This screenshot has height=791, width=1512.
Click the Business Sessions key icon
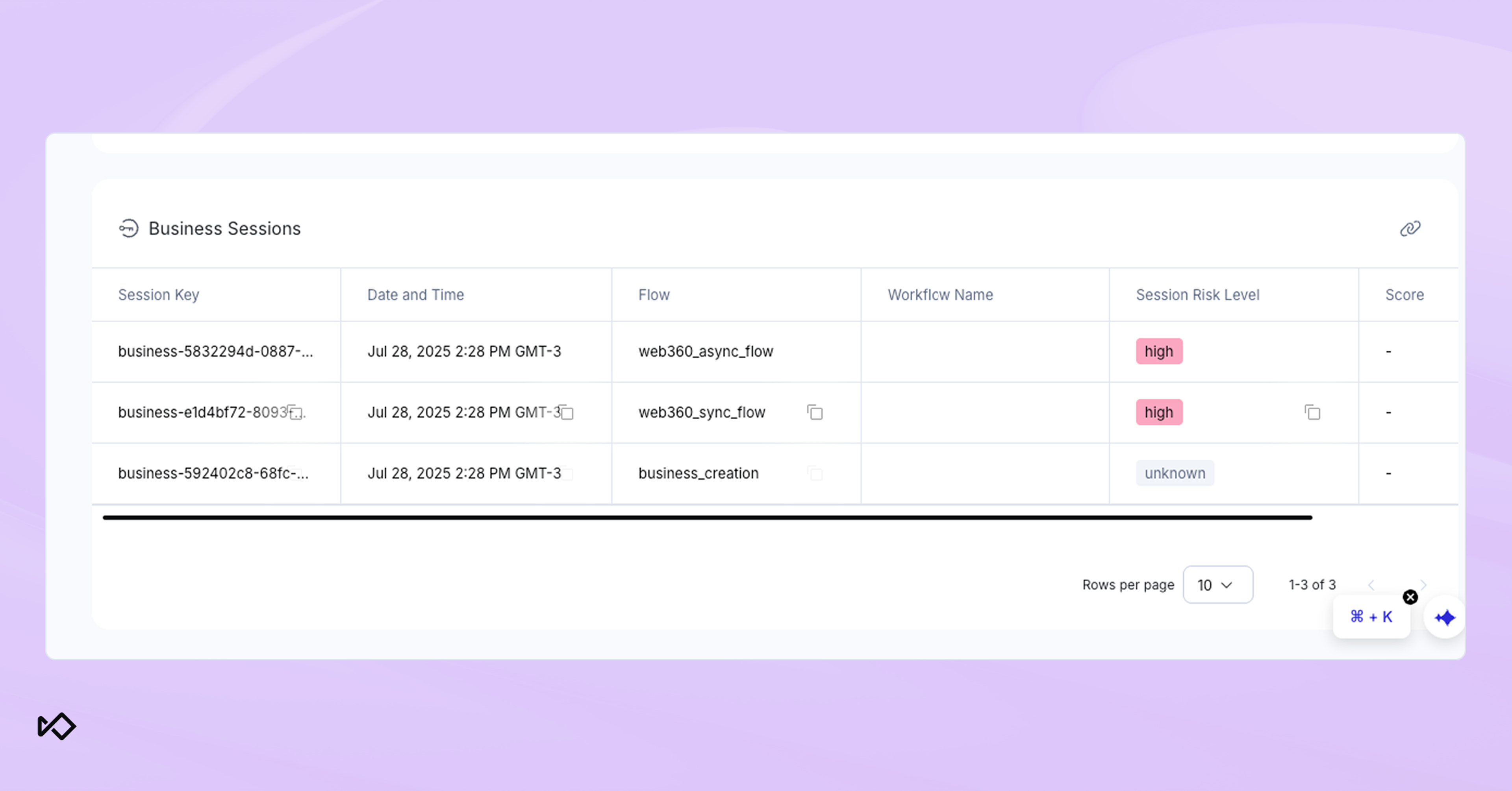(128, 228)
